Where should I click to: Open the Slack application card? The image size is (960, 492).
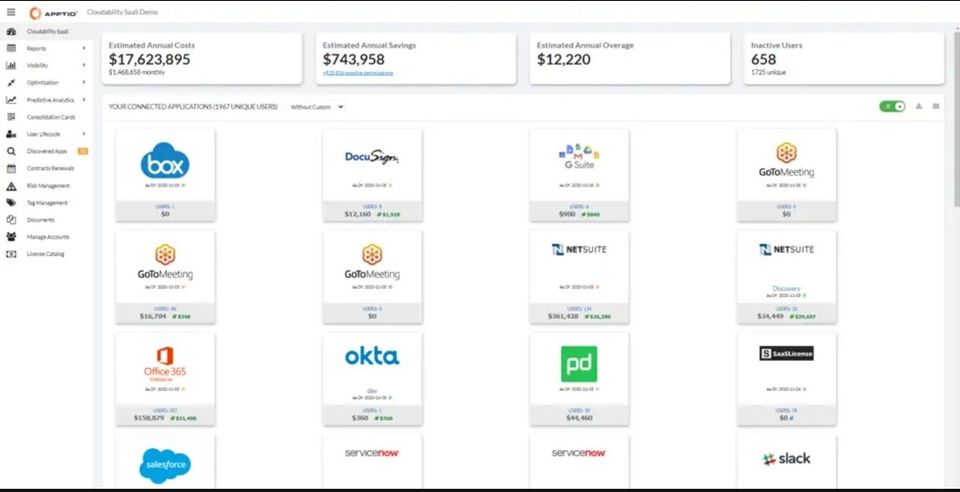787,462
